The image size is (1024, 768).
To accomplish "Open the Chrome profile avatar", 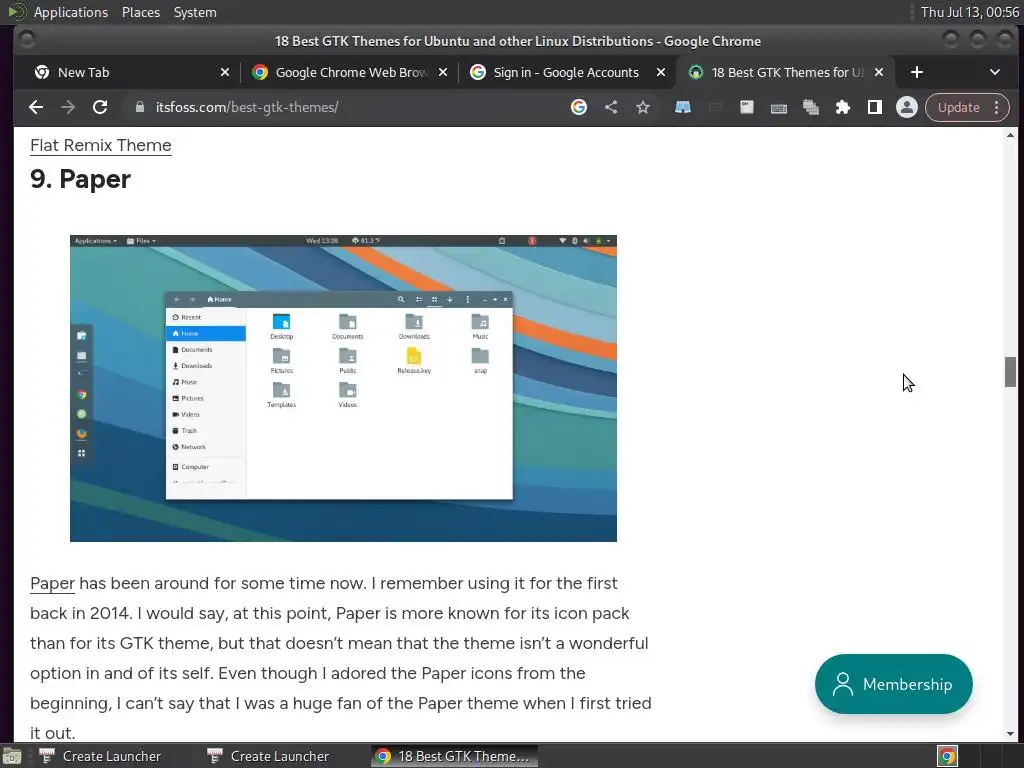I will (906, 108).
